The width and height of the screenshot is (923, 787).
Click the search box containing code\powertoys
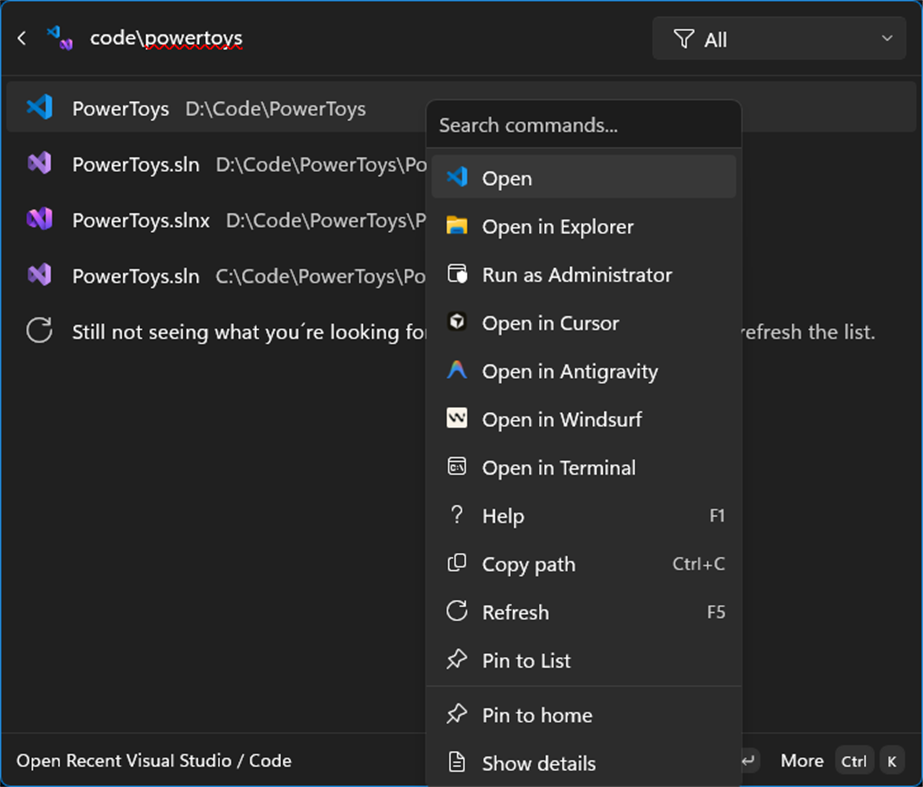365,39
